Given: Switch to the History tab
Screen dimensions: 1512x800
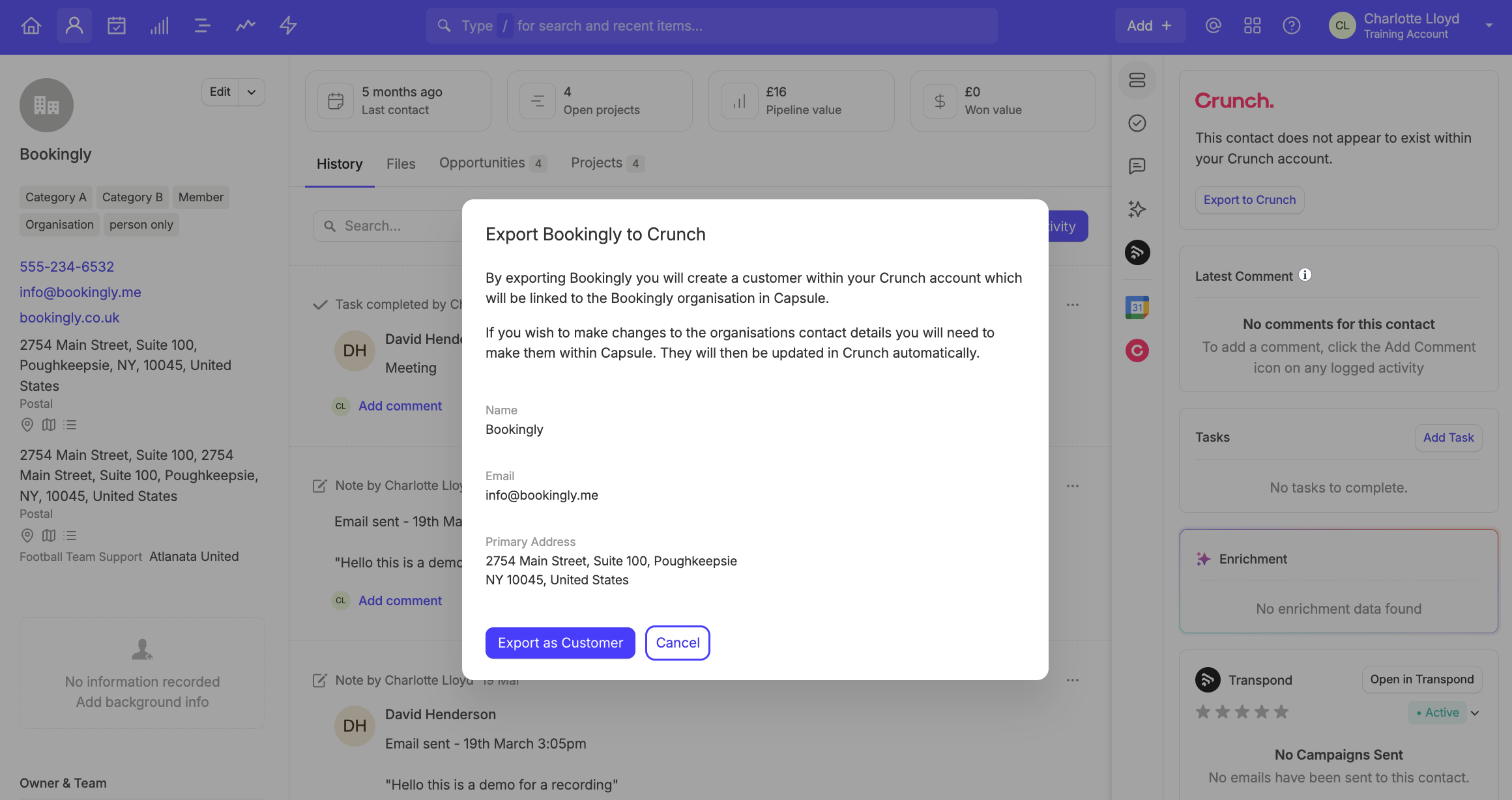Looking at the screenshot, I should (x=340, y=164).
